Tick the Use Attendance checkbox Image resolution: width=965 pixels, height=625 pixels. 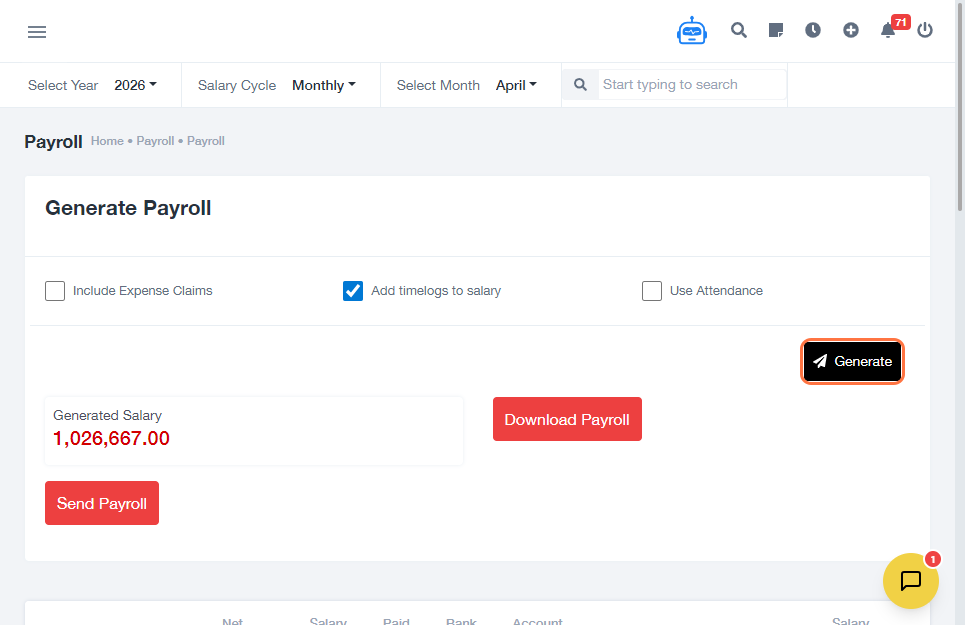tap(652, 291)
